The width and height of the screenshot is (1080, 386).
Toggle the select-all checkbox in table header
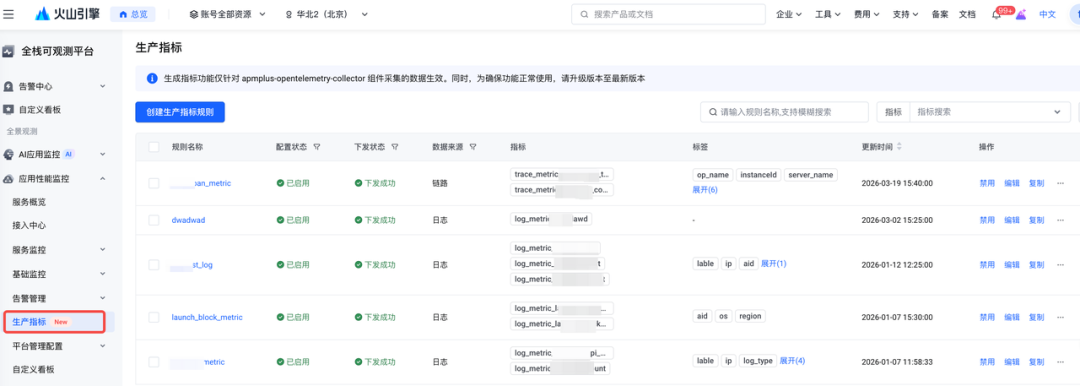pyautogui.click(x=154, y=147)
